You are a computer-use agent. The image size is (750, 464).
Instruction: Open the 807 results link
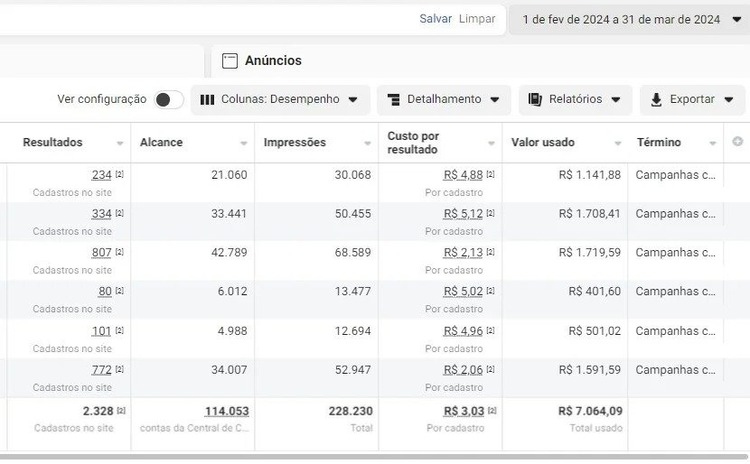click(101, 252)
